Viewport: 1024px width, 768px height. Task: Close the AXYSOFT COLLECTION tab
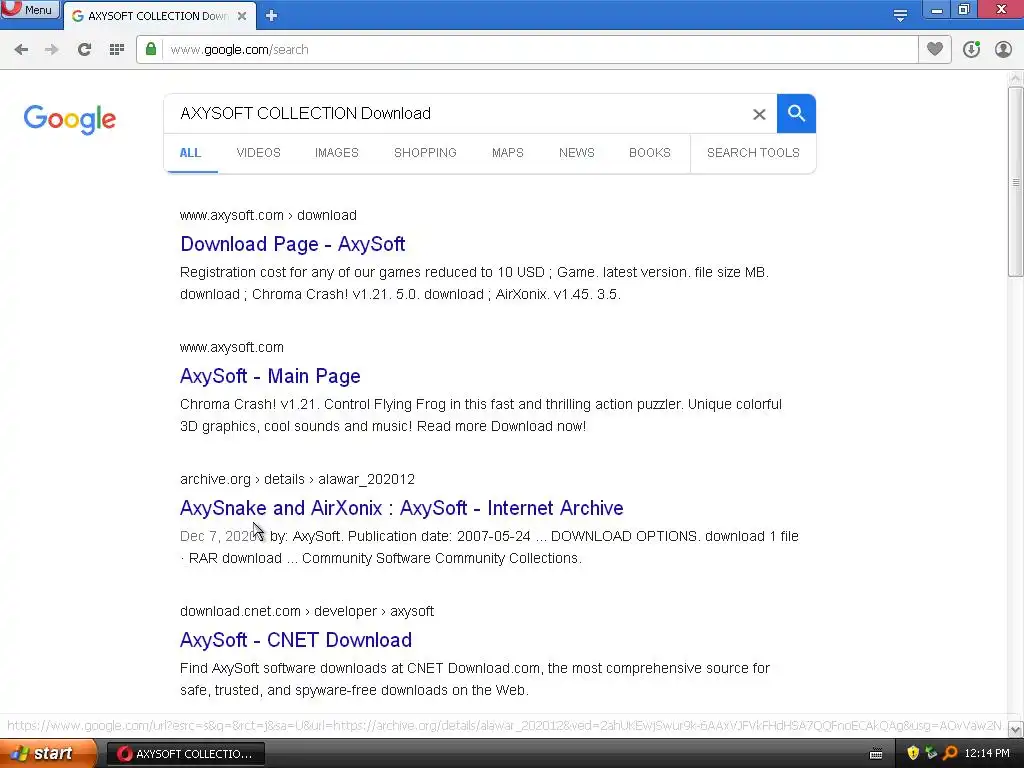pos(242,16)
